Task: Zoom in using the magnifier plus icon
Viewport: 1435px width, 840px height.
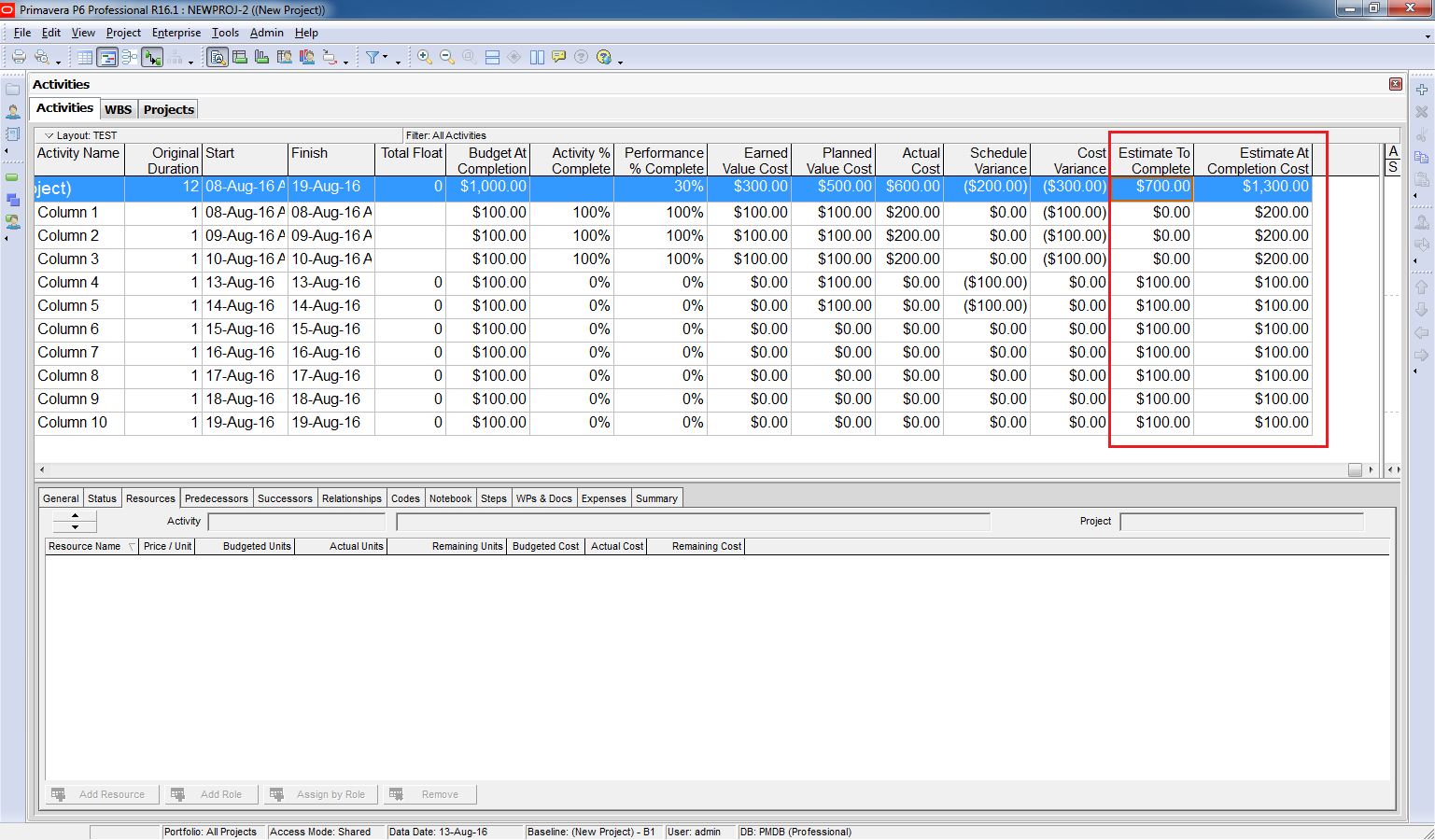Action: pyautogui.click(x=424, y=57)
